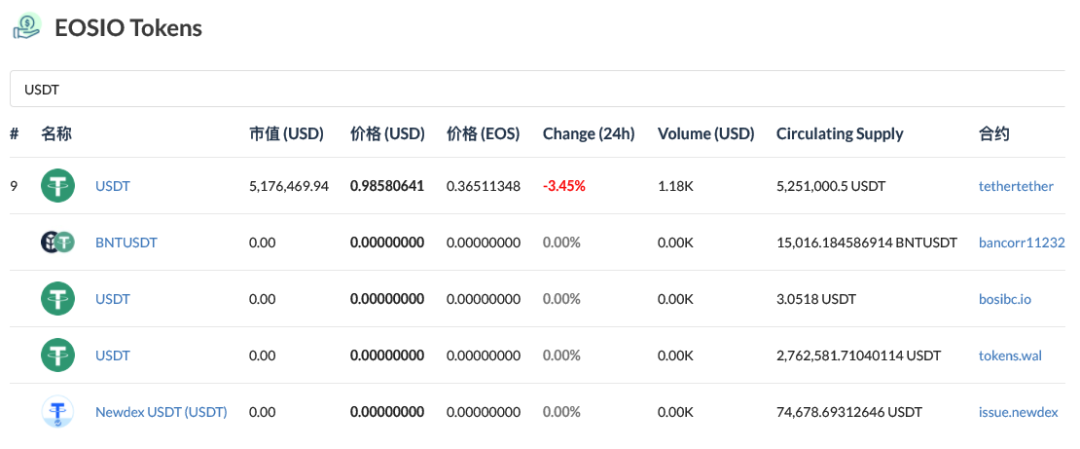This screenshot has width=1080, height=449.
Task: Click the EOSIO Tokens page heading
Action: (x=128, y=28)
